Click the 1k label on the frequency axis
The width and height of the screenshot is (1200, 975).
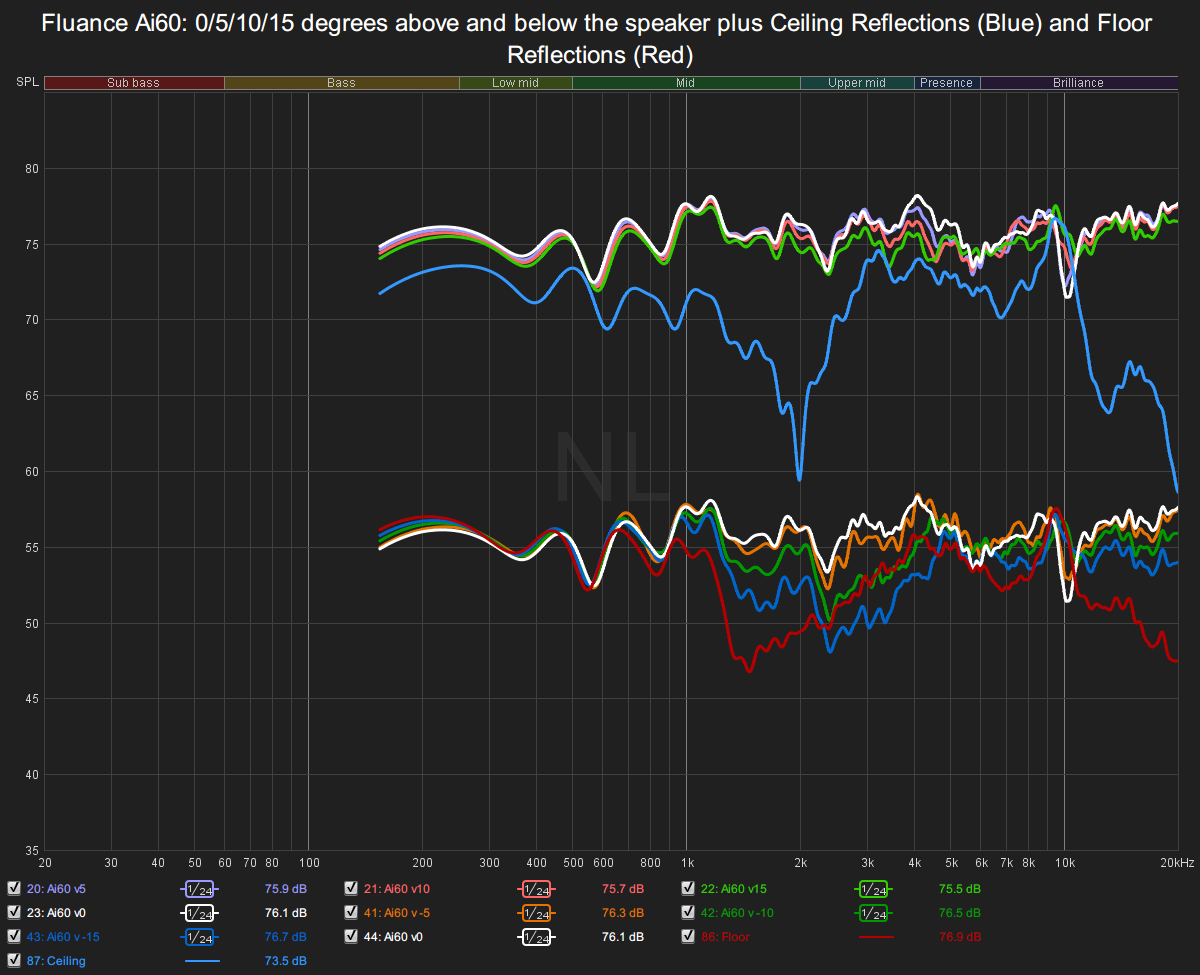pos(686,862)
